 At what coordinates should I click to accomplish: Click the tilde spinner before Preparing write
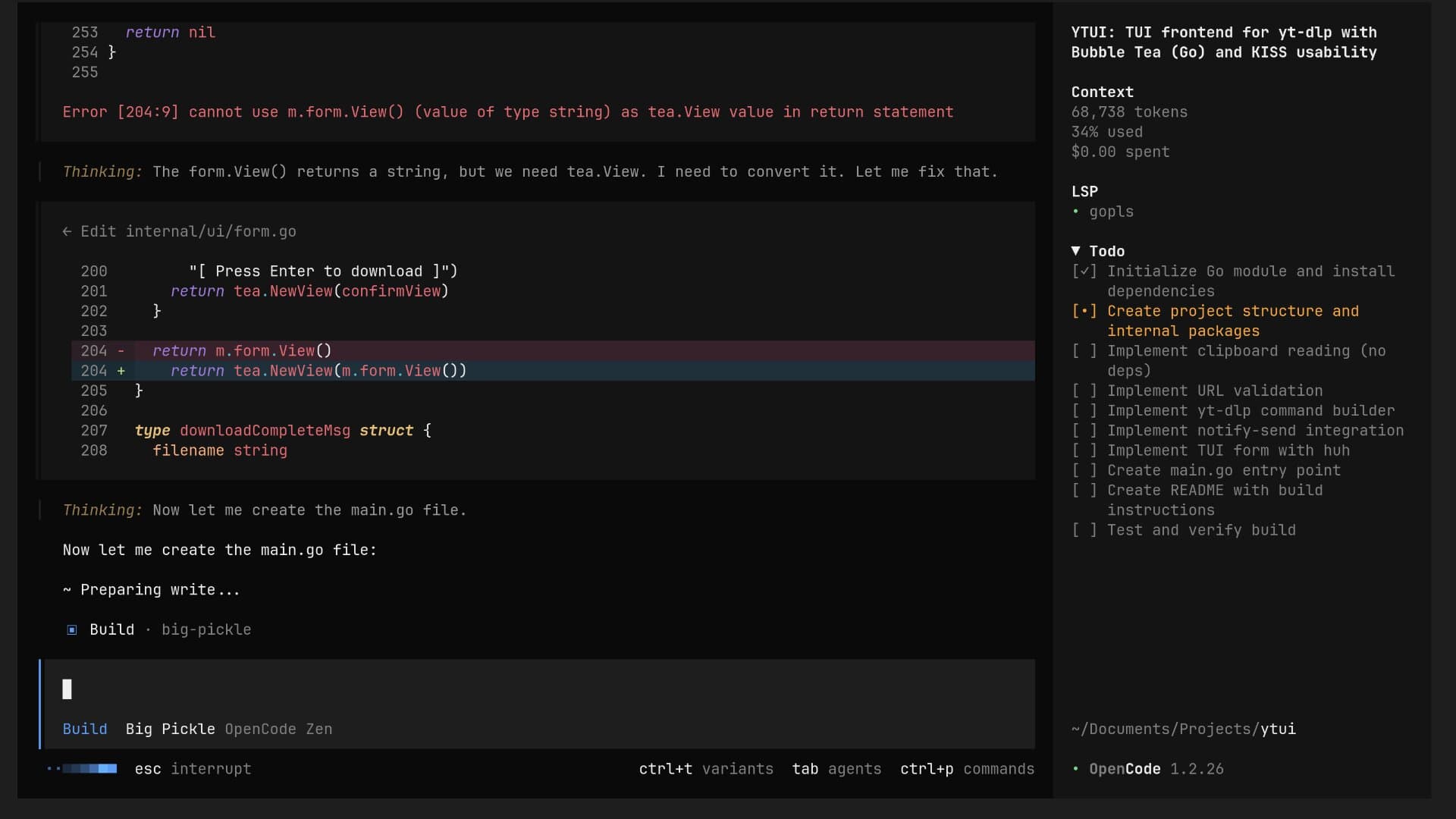tap(67, 590)
